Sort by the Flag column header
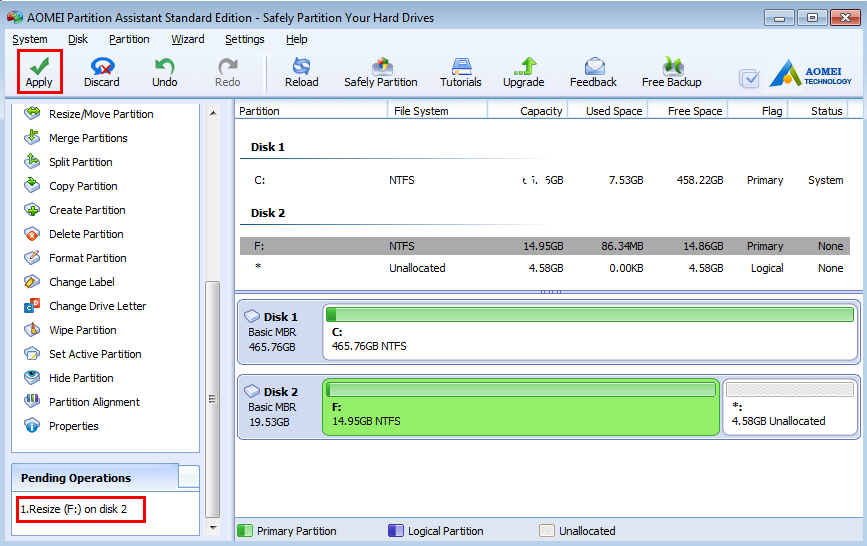This screenshot has width=867, height=546. tap(758, 111)
